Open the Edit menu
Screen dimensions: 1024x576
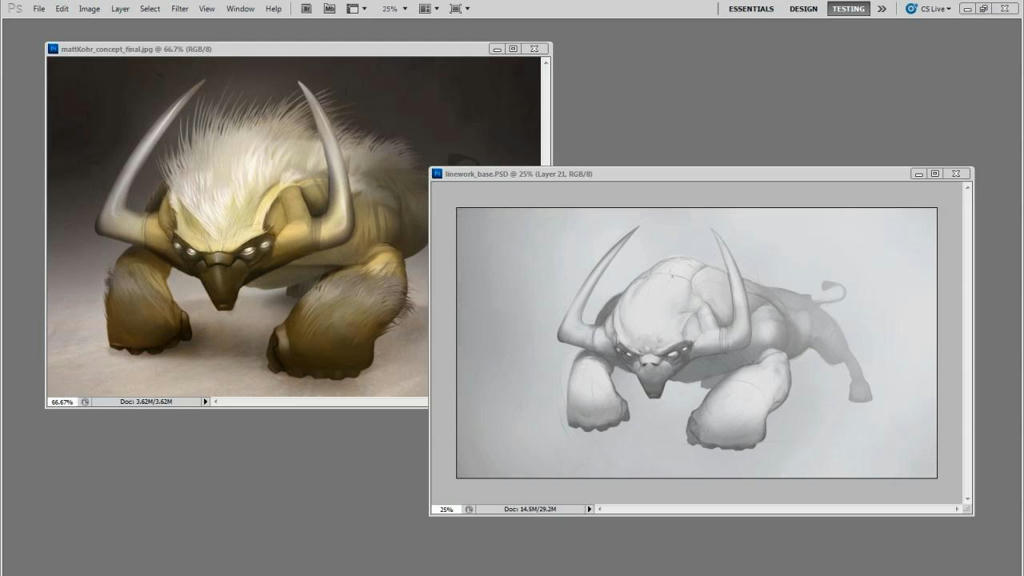62,8
